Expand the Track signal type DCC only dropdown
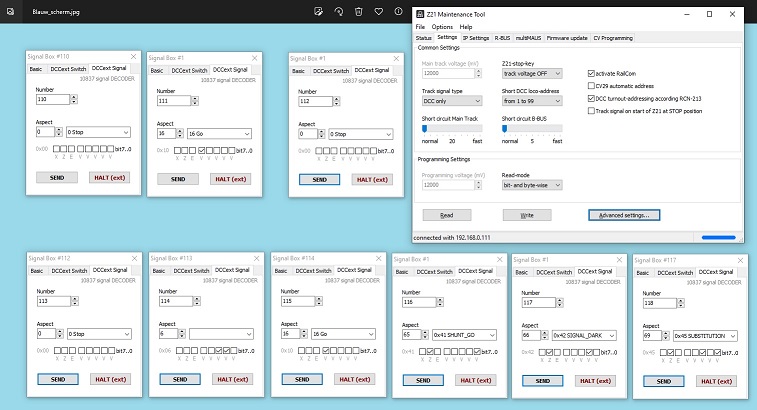Image resolution: width=757 pixels, height=410 pixels. tap(452, 101)
